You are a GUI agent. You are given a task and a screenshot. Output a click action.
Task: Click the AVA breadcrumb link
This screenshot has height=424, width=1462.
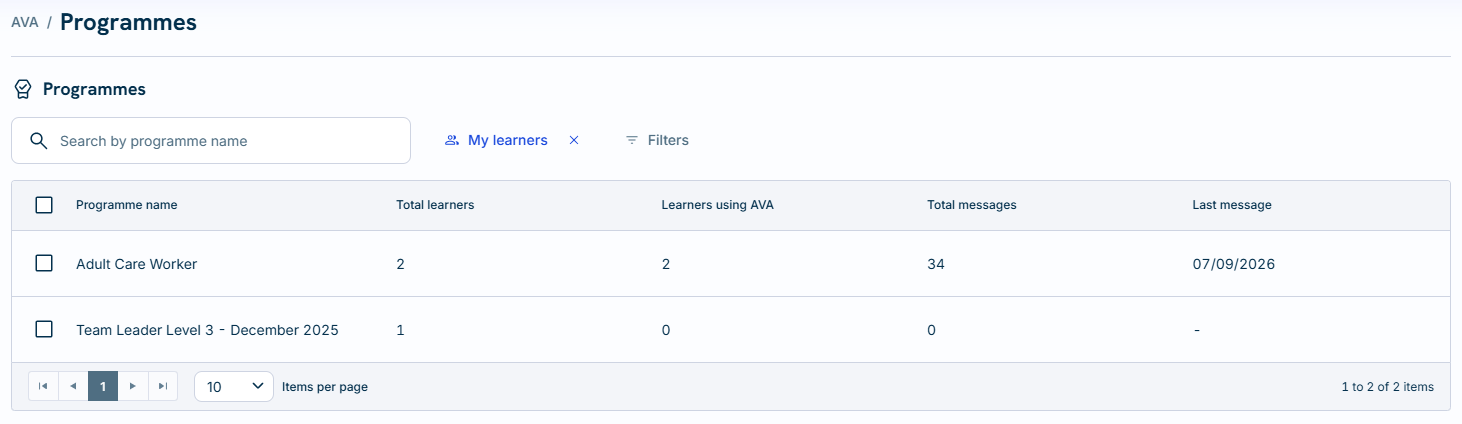[25, 22]
